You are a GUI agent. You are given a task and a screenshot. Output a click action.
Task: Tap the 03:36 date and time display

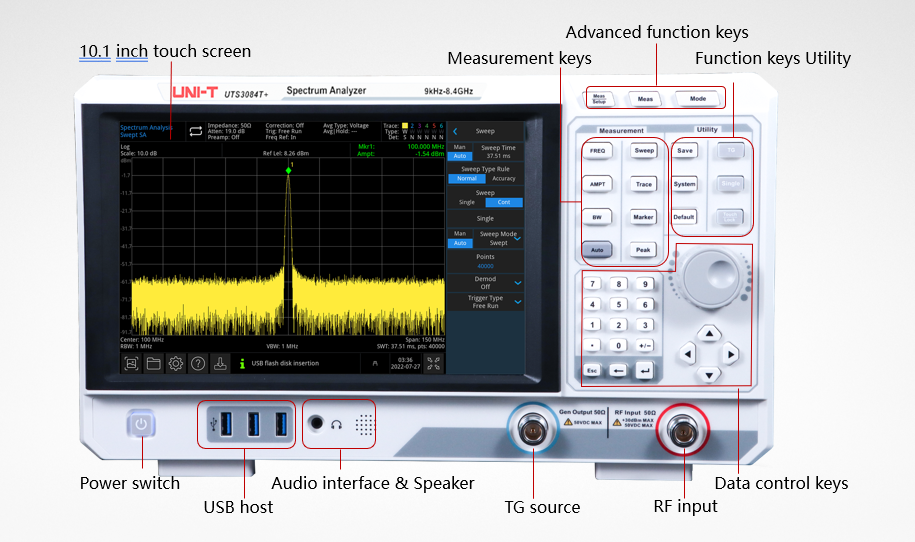(x=405, y=363)
